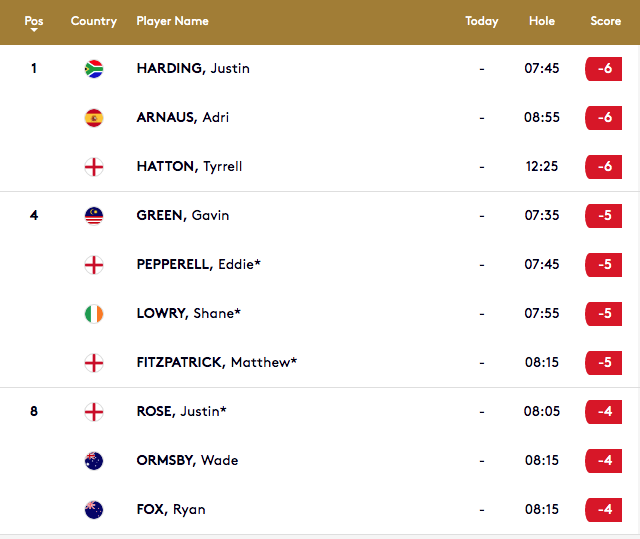Click England flag next to Justin Rose
The image size is (640, 539).
94,412
